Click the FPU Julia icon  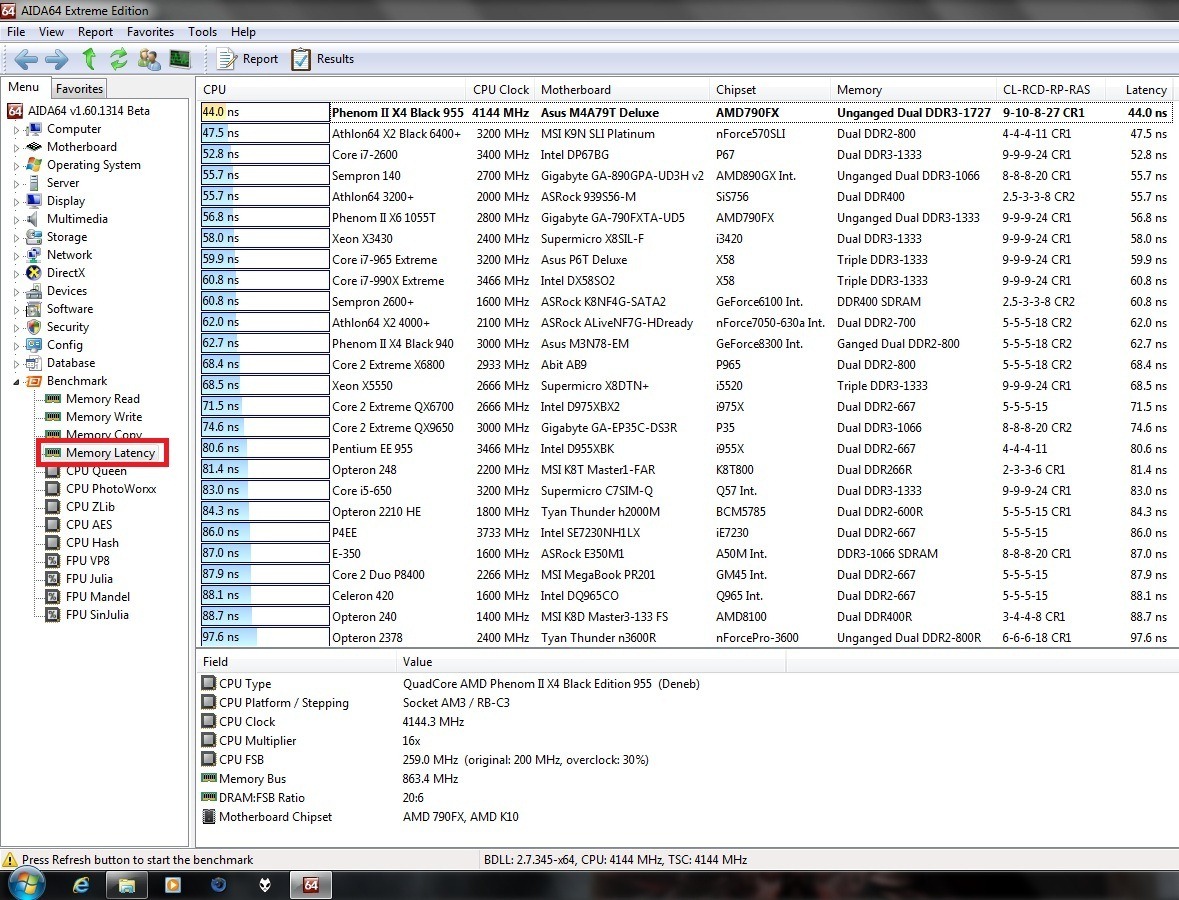point(53,579)
